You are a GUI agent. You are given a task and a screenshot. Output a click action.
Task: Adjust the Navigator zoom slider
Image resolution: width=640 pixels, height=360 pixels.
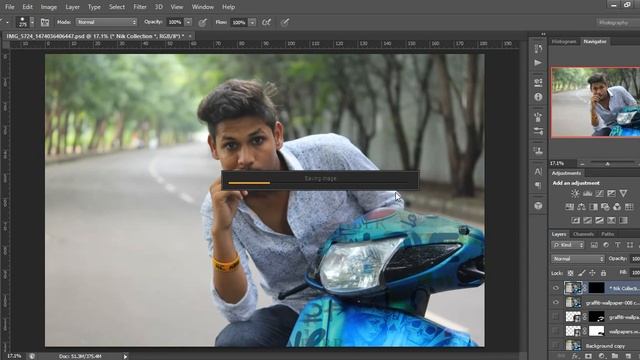[x=607, y=164]
